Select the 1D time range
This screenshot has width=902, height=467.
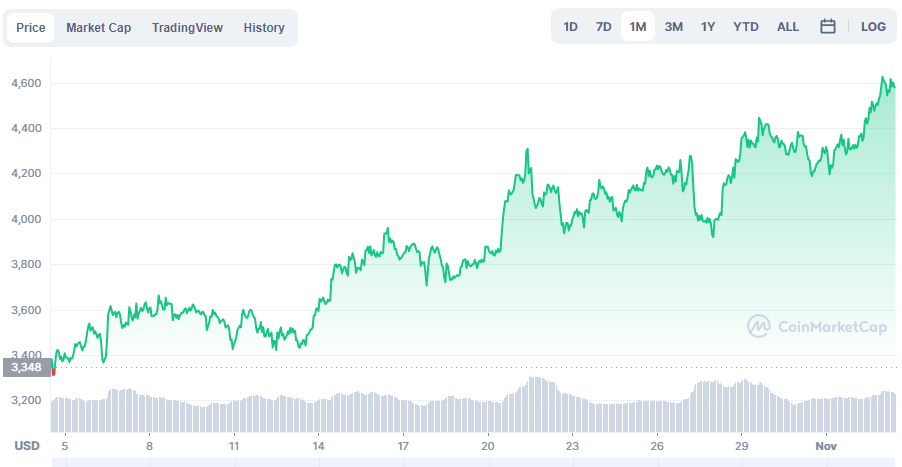click(x=570, y=26)
